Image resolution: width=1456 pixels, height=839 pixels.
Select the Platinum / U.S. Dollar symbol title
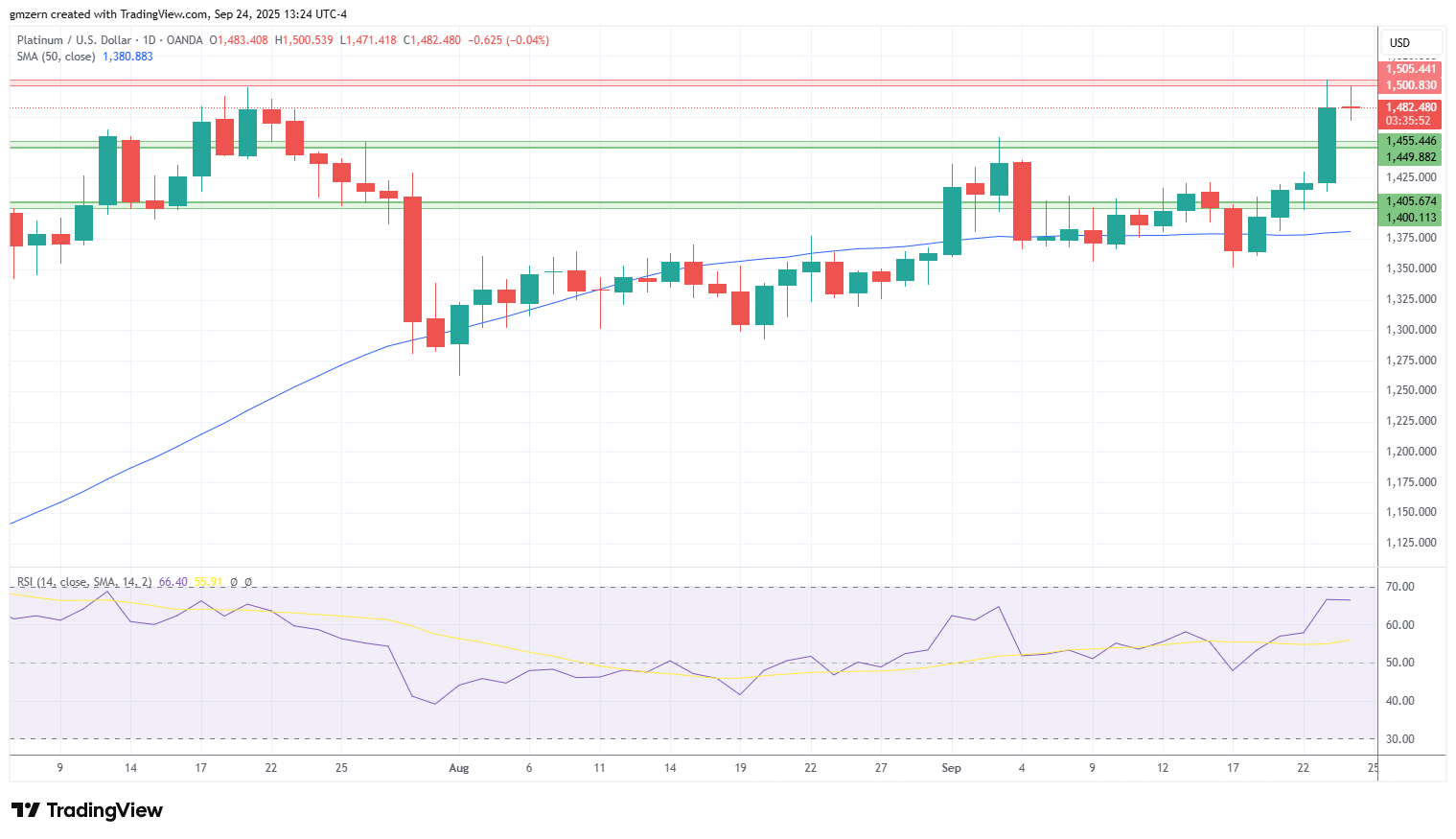(x=75, y=40)
